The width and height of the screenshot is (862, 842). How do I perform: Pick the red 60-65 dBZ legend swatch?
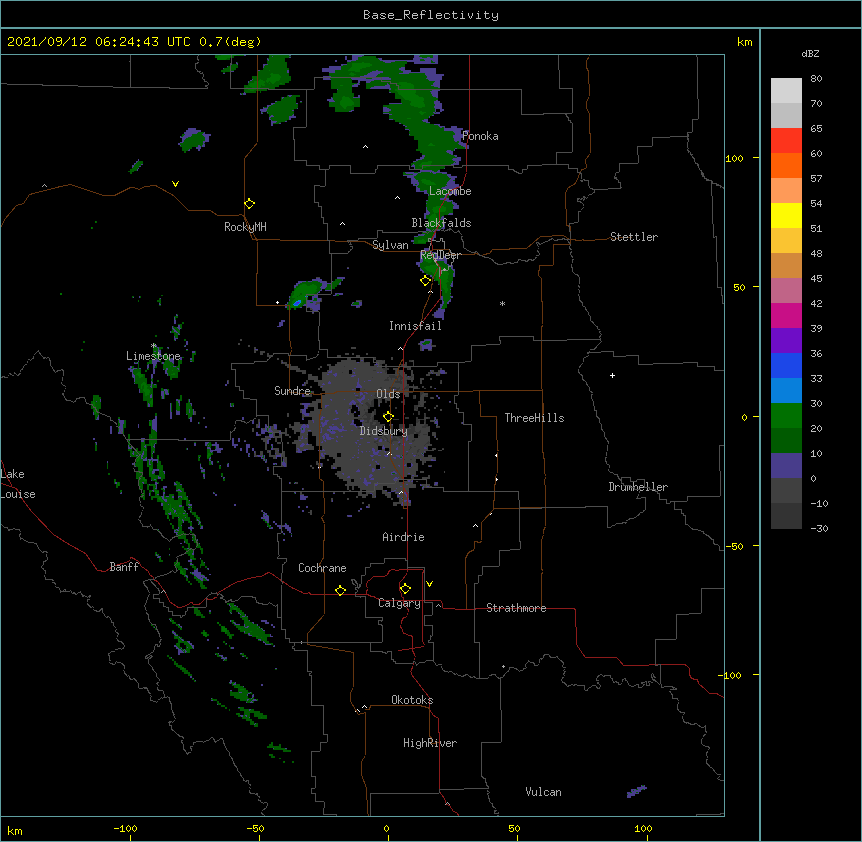pyautogui.click(x=786, y=141)
